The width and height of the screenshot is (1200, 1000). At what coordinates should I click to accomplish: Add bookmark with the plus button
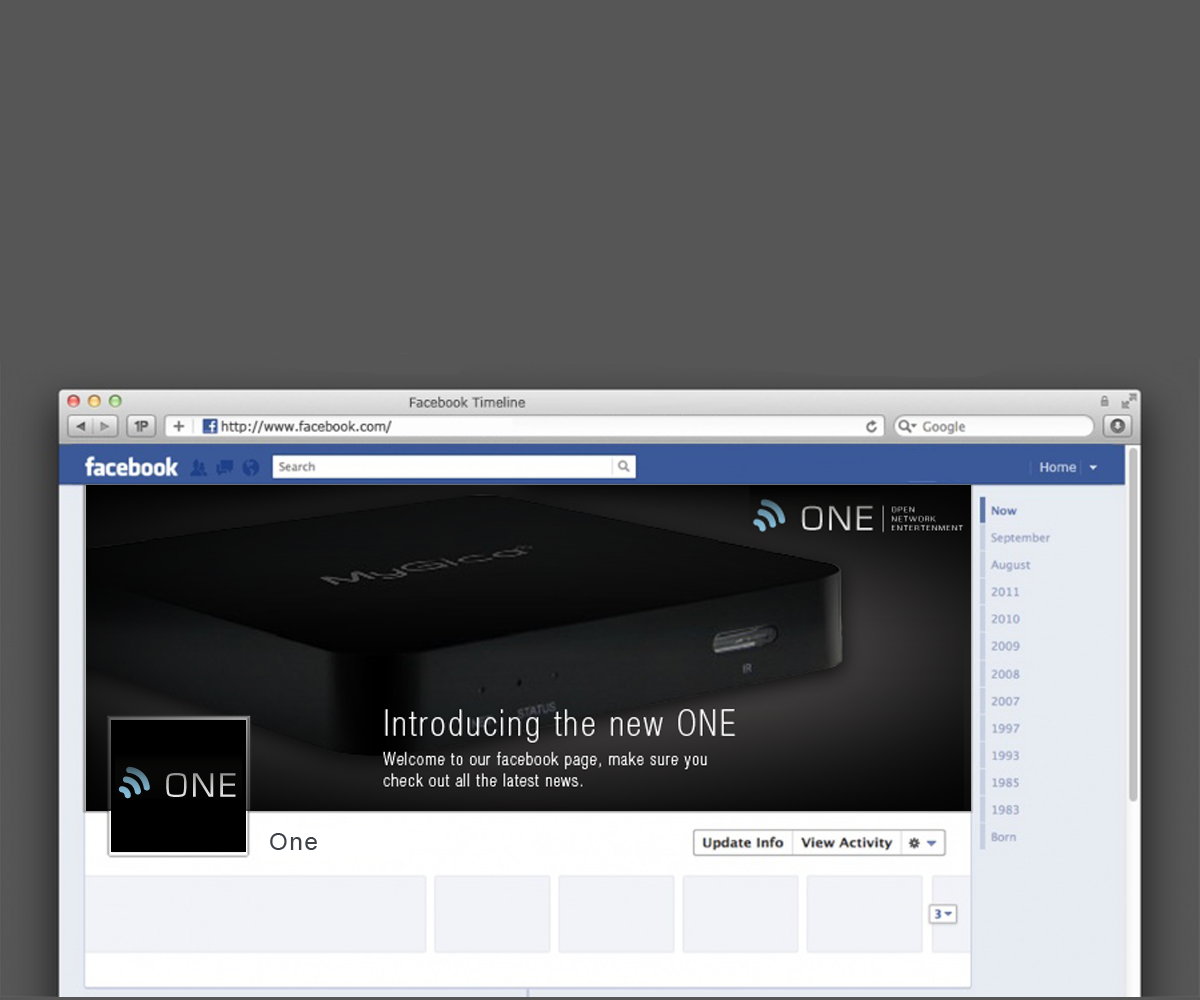click(x=179, y=426)
